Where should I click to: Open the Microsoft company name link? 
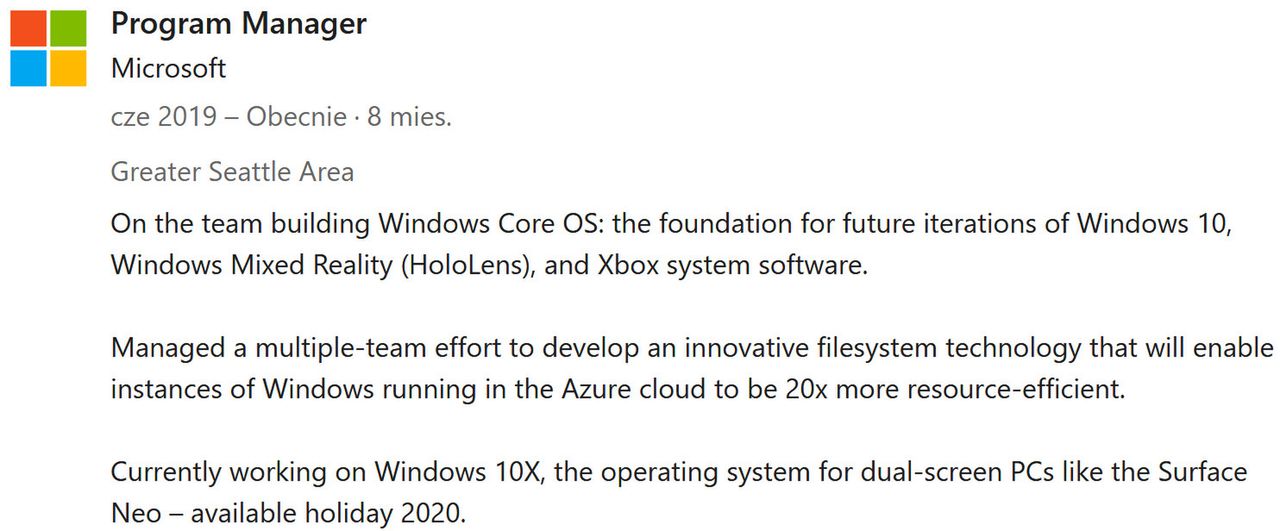(x=169, y=69)
